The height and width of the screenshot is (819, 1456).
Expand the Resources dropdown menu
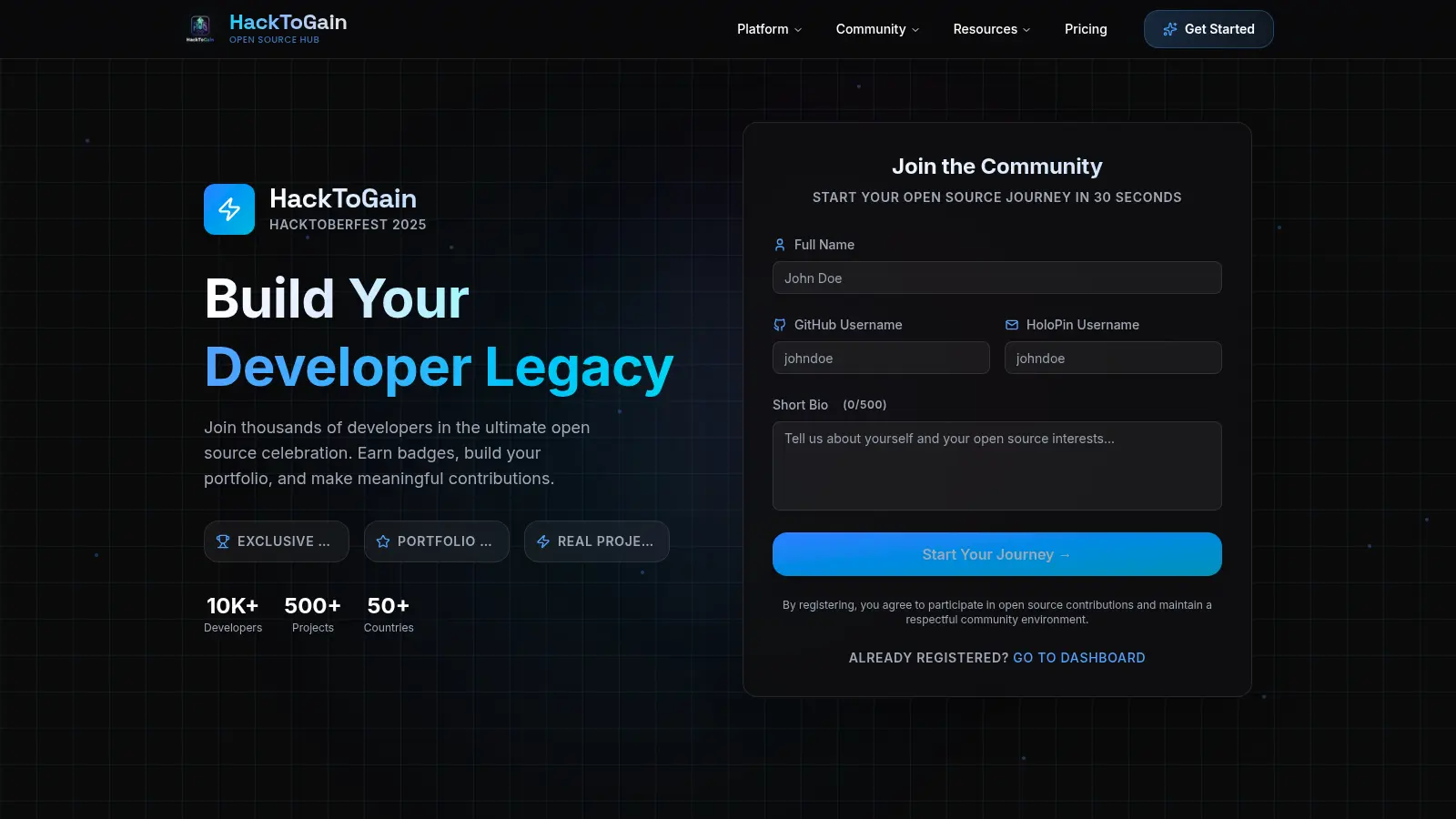coord(992,29)
